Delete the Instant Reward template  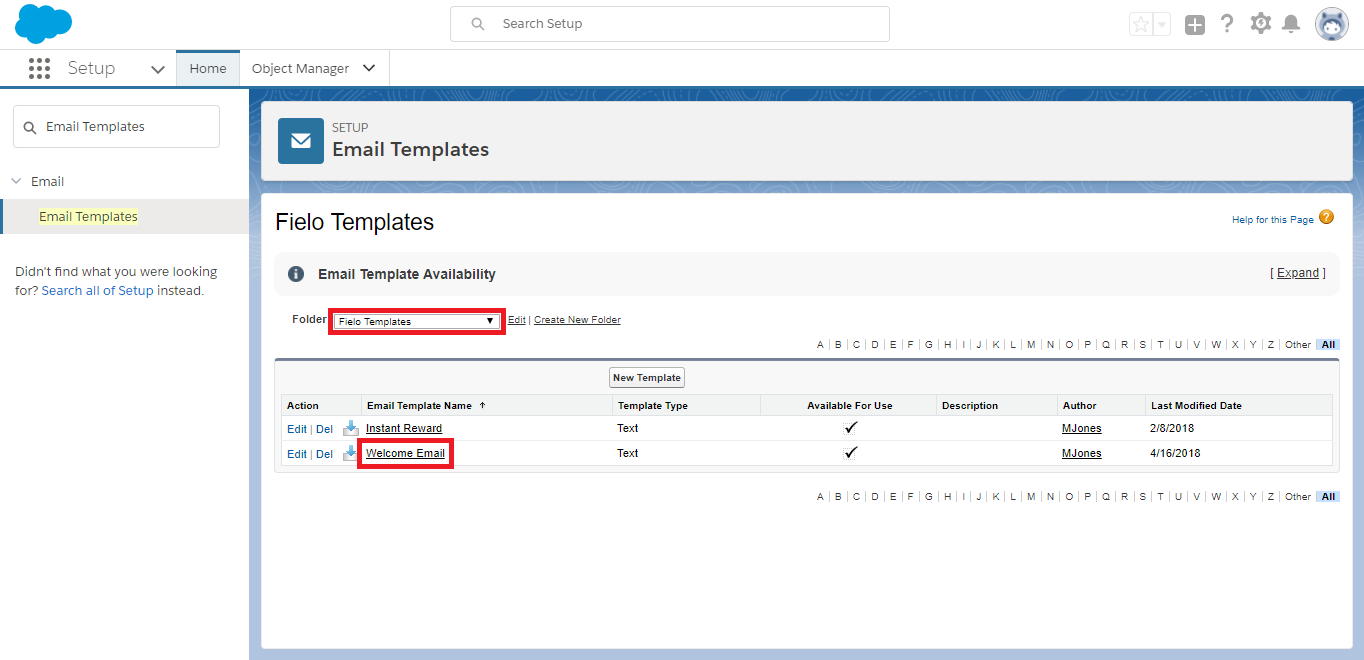coord(324,429)
